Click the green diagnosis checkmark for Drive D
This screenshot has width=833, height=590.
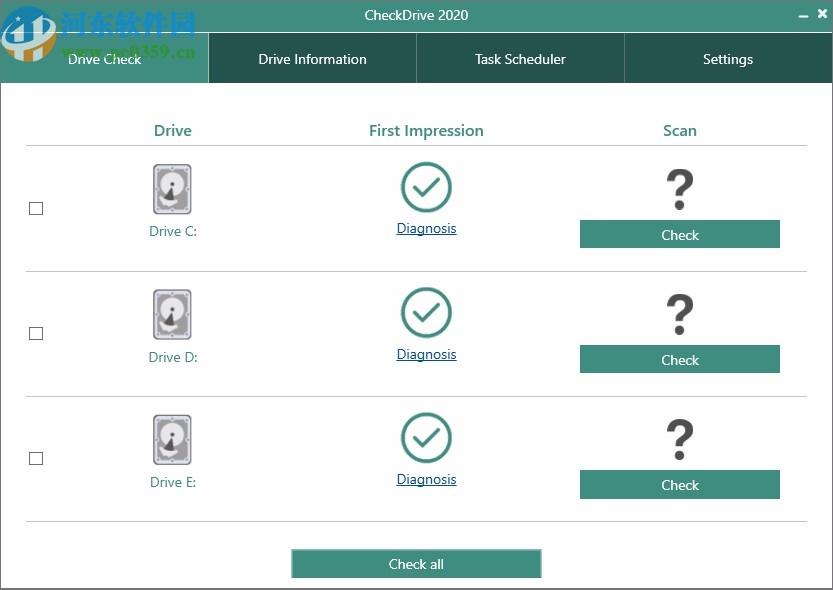click(x=426, y=314)
